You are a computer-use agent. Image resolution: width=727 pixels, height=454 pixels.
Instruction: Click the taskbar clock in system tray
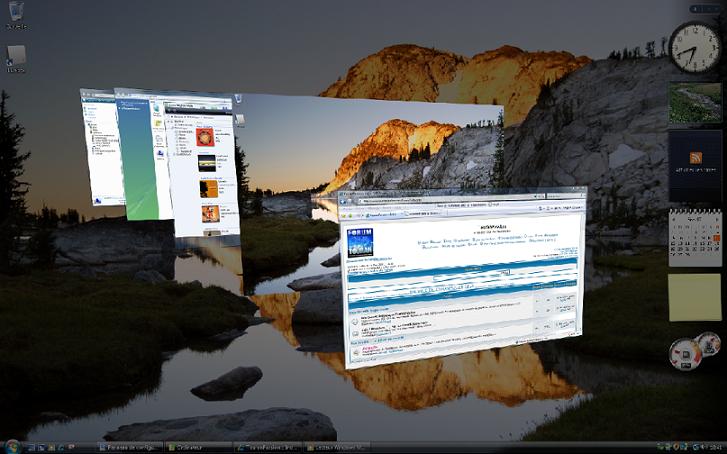pos(716,447)
